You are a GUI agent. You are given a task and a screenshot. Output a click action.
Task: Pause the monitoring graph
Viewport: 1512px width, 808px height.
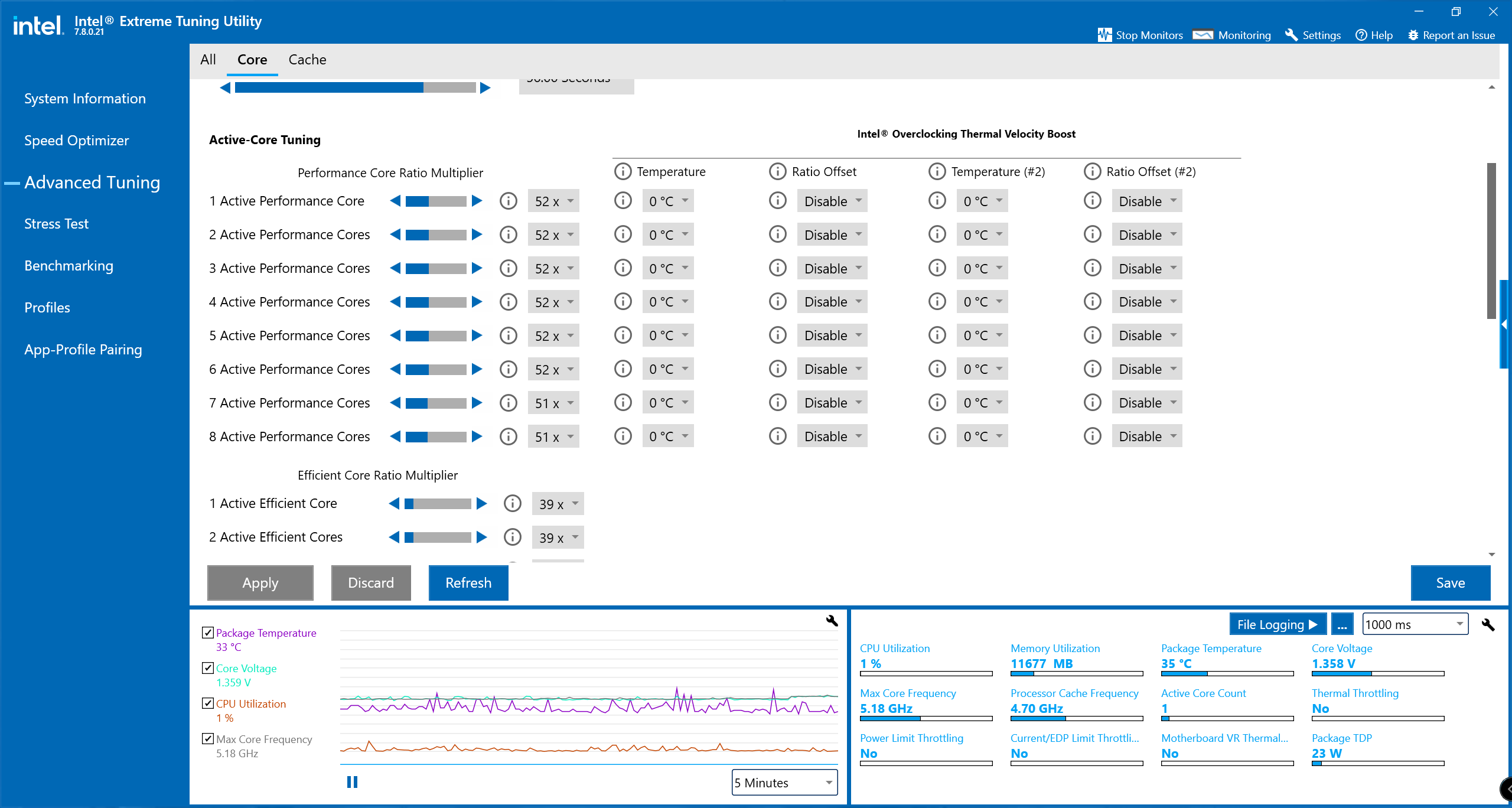click(x=352, y=782)
